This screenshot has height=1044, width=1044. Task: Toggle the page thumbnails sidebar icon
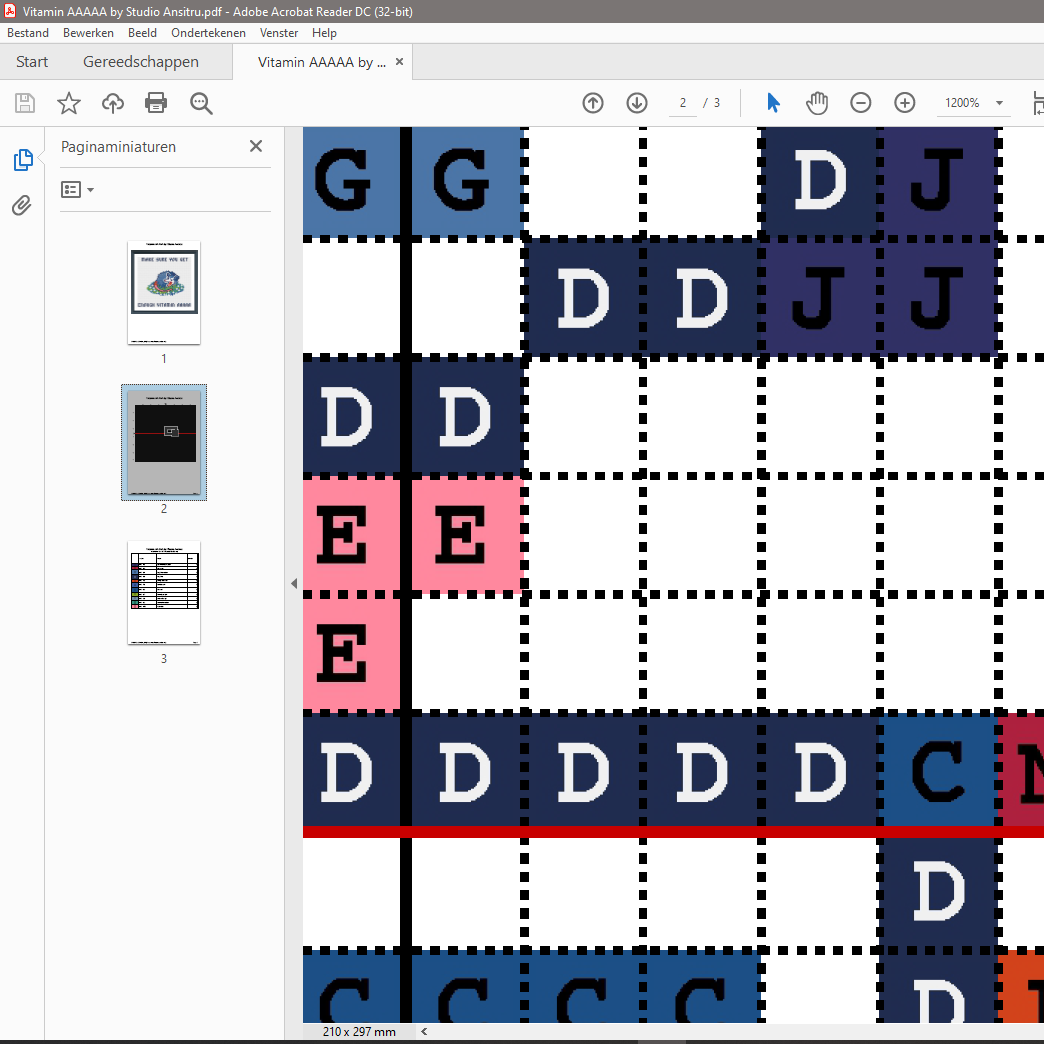[22, 160]
